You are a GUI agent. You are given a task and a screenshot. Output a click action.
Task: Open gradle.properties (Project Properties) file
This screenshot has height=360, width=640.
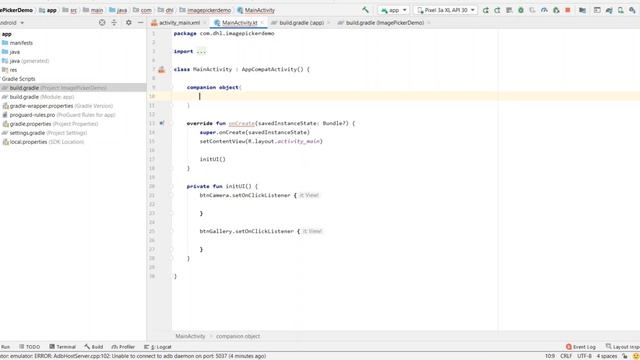50,124
